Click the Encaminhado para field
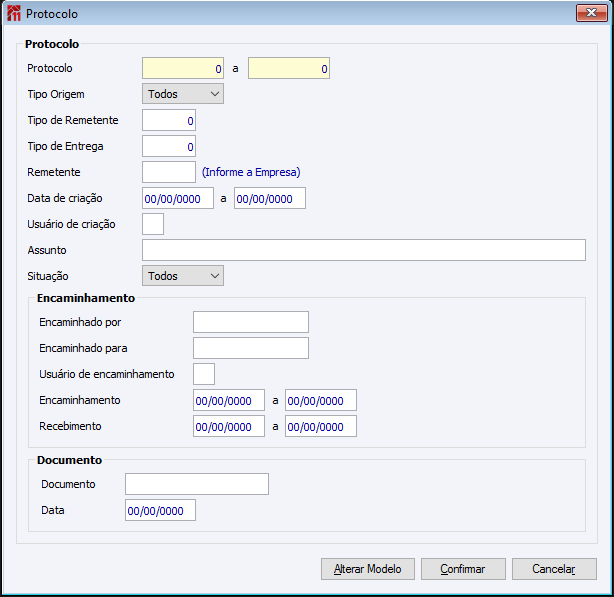The image size is (614, 597). pyautogui.click(x=251, y=348)
